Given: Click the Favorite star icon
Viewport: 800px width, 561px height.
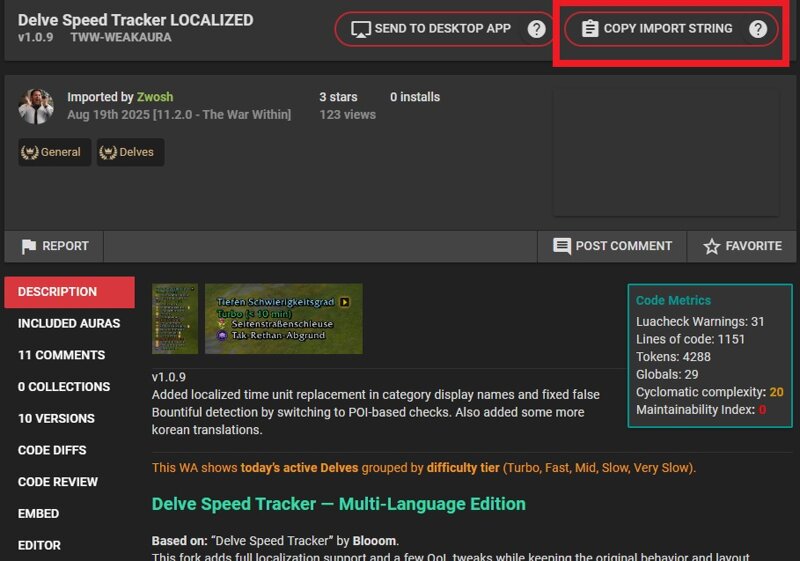Looking at the screenshot, I should coord(711,246).
